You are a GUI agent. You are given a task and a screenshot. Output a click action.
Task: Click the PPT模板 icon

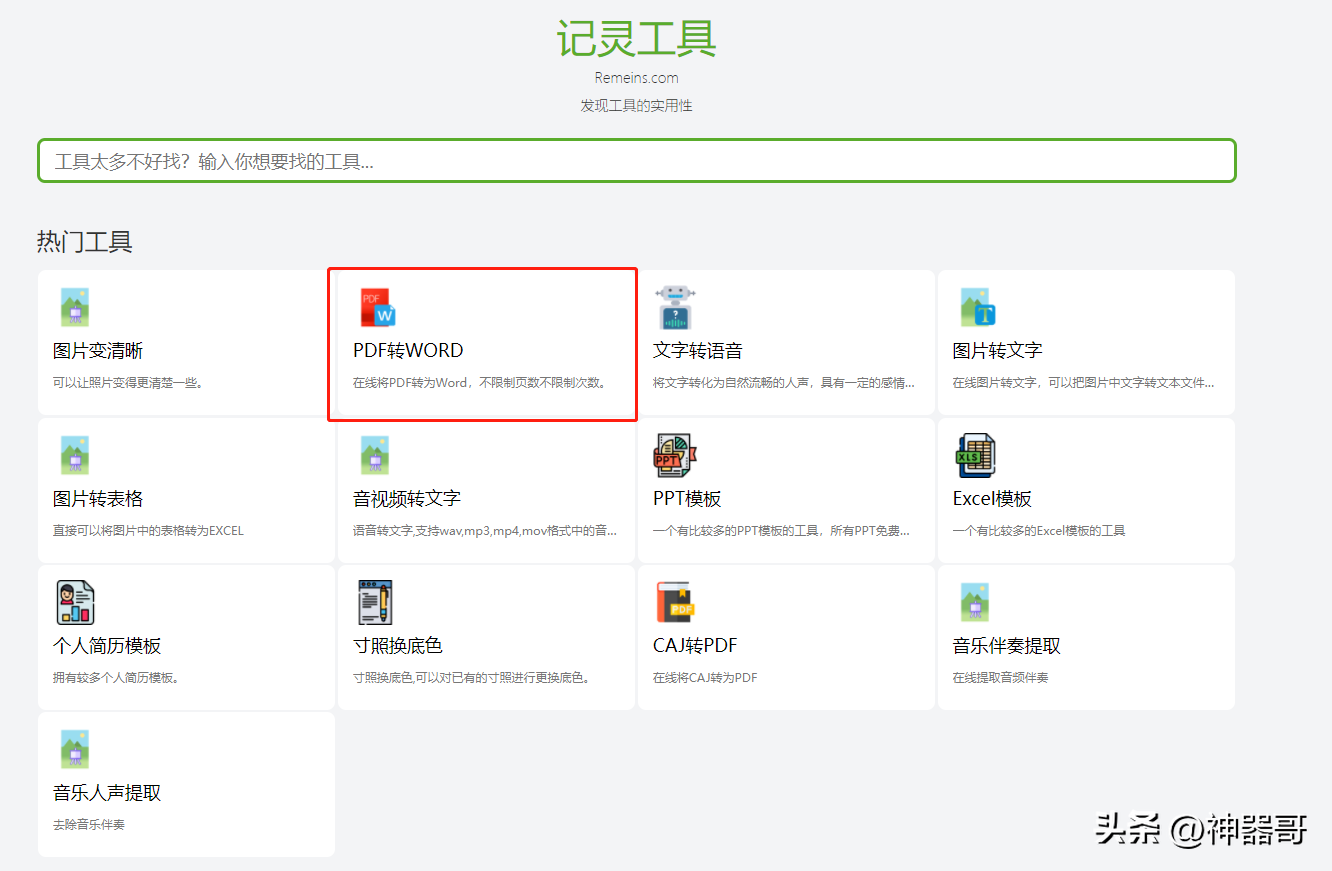coord(673,454)
